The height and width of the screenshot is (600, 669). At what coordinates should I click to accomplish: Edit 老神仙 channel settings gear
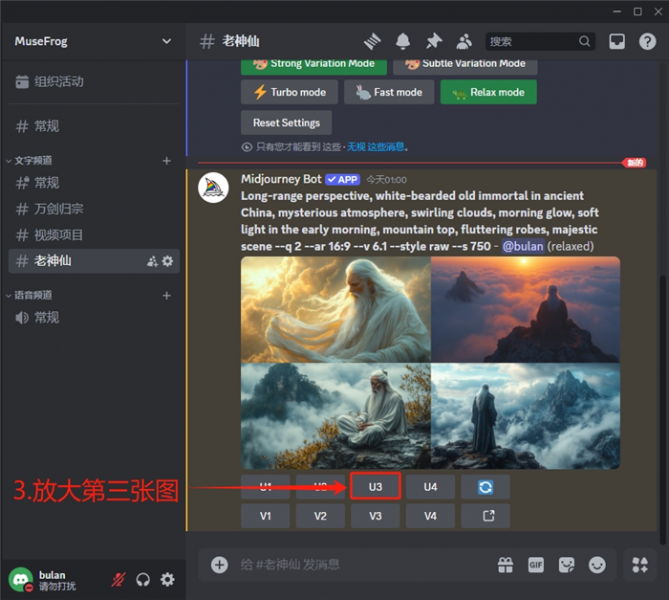tap(168, 261)
